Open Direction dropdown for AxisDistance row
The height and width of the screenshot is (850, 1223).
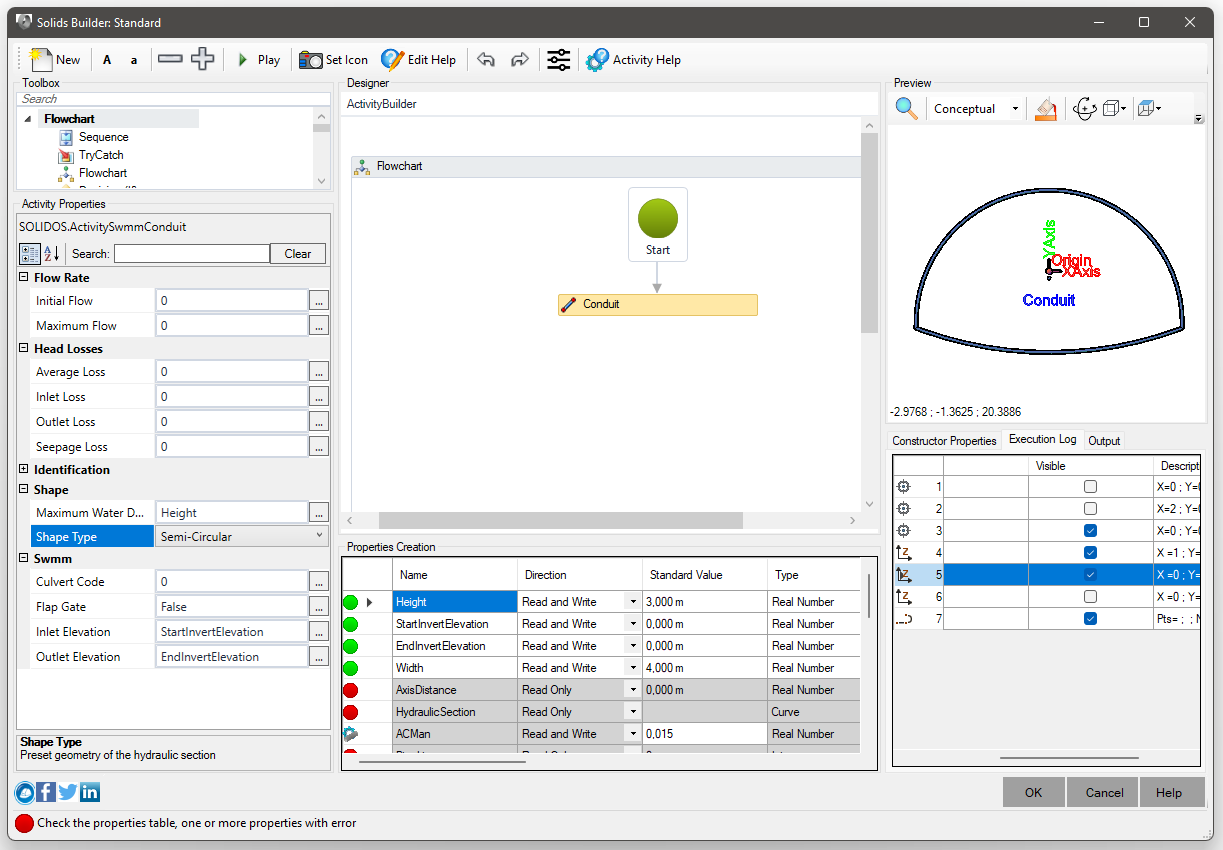click(x=633, y=690)
